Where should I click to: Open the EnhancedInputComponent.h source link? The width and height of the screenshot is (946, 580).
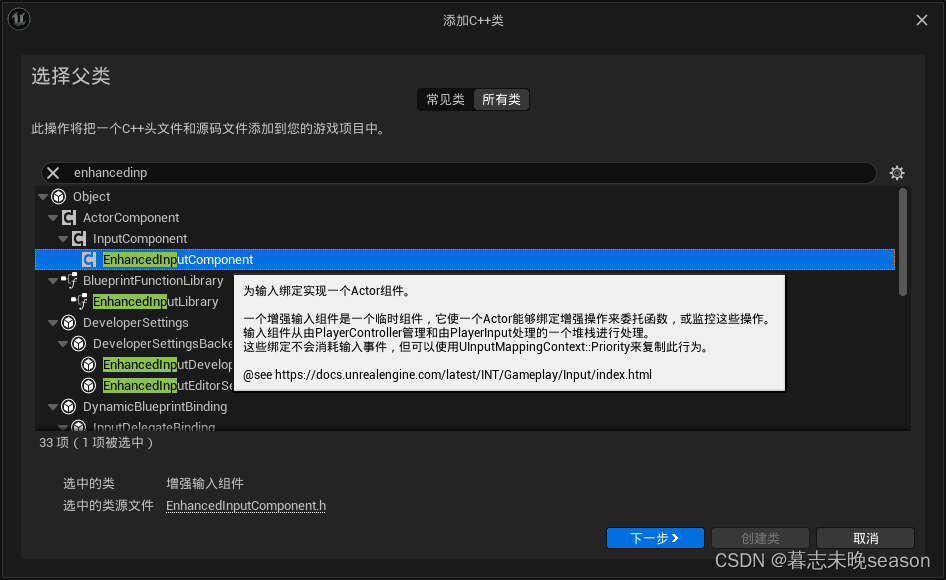click(x=246, y=506)
